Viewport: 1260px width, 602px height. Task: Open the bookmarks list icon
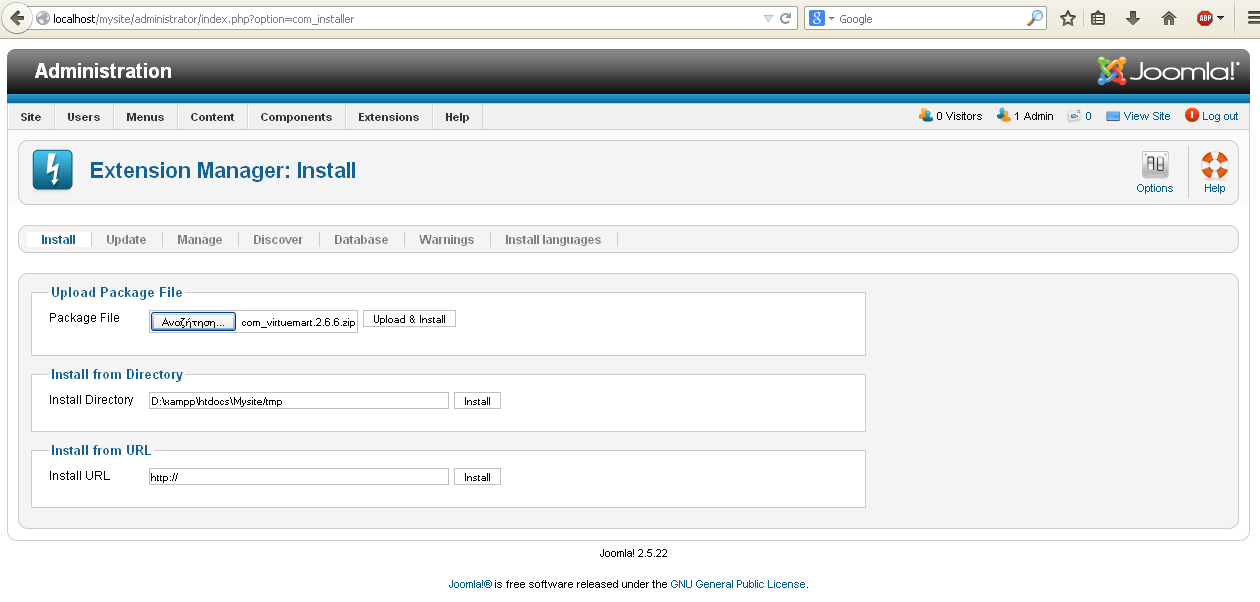(1098, 18)
